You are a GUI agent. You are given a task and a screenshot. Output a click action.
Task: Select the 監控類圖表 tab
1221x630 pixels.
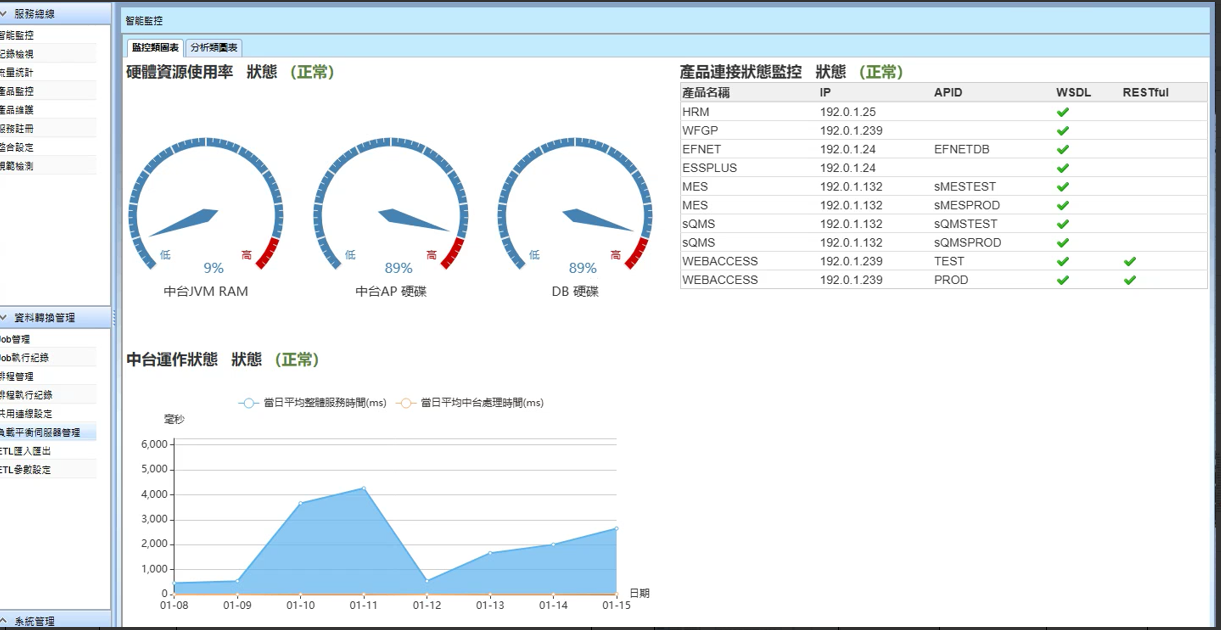coord(156,47)
